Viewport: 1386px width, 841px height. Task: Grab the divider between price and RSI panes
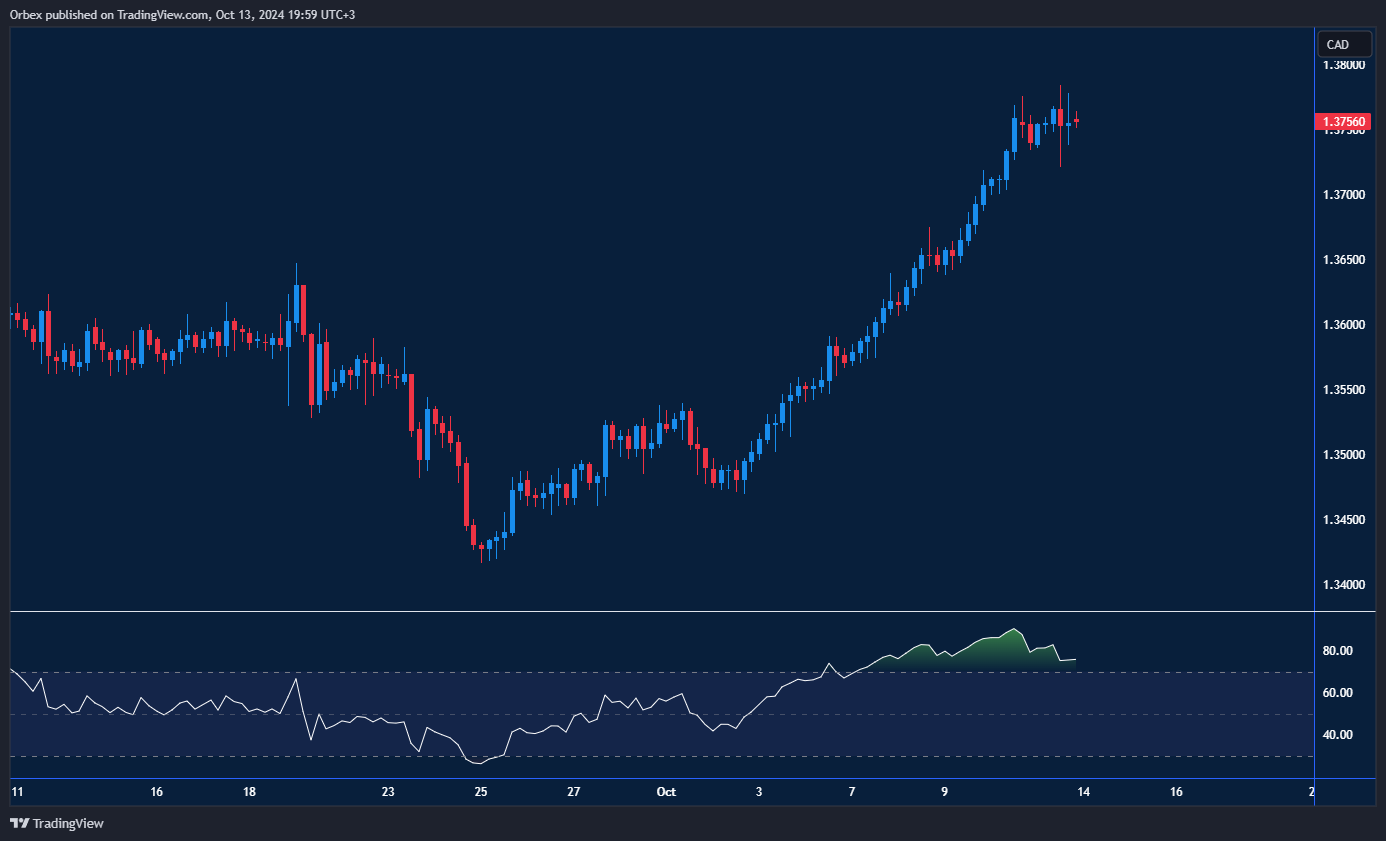(660, 611)
